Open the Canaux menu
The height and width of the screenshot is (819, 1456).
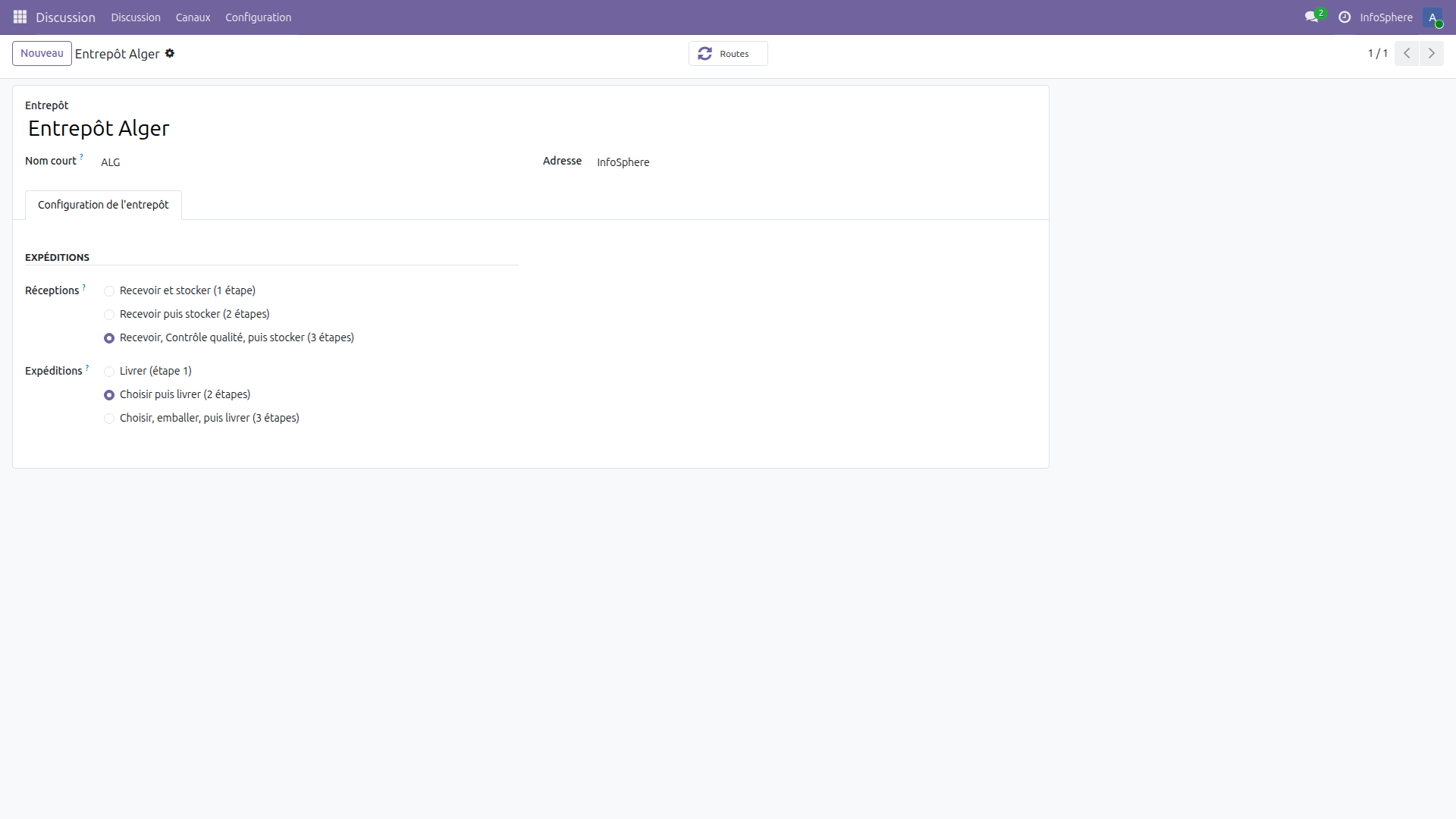click(x=193, y=17)
